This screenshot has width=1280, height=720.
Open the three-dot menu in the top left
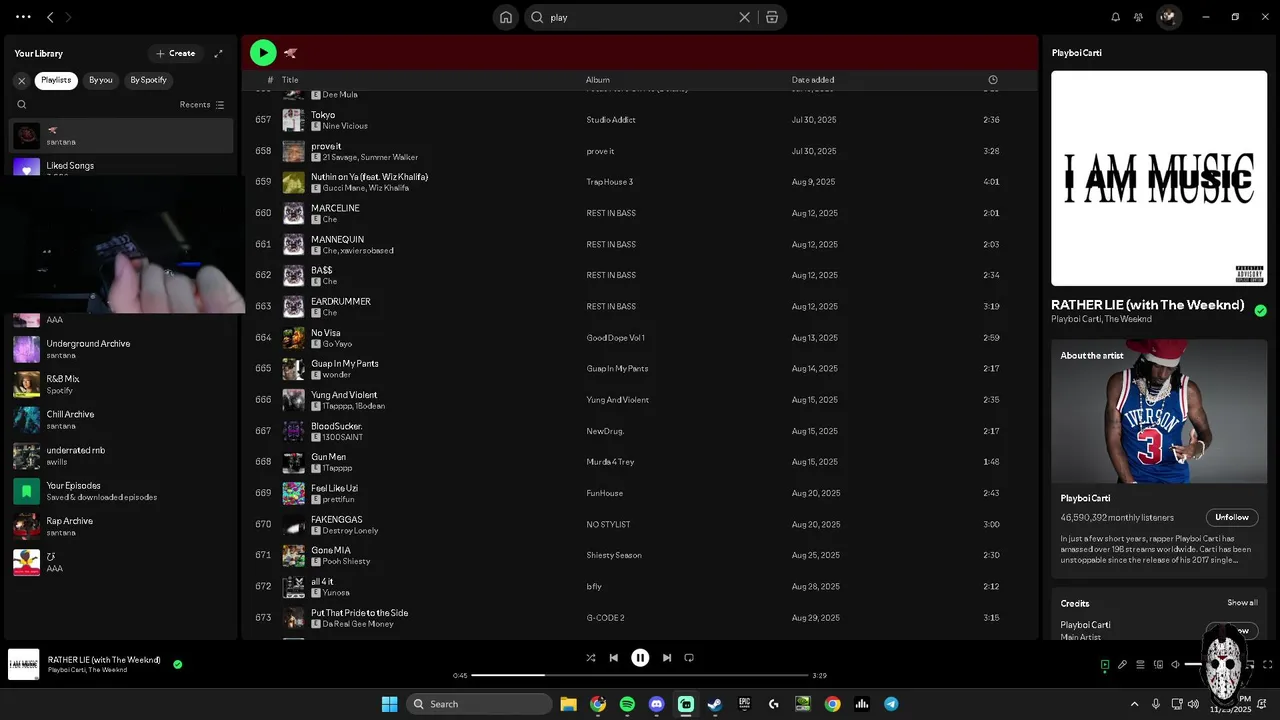[23, 17]
